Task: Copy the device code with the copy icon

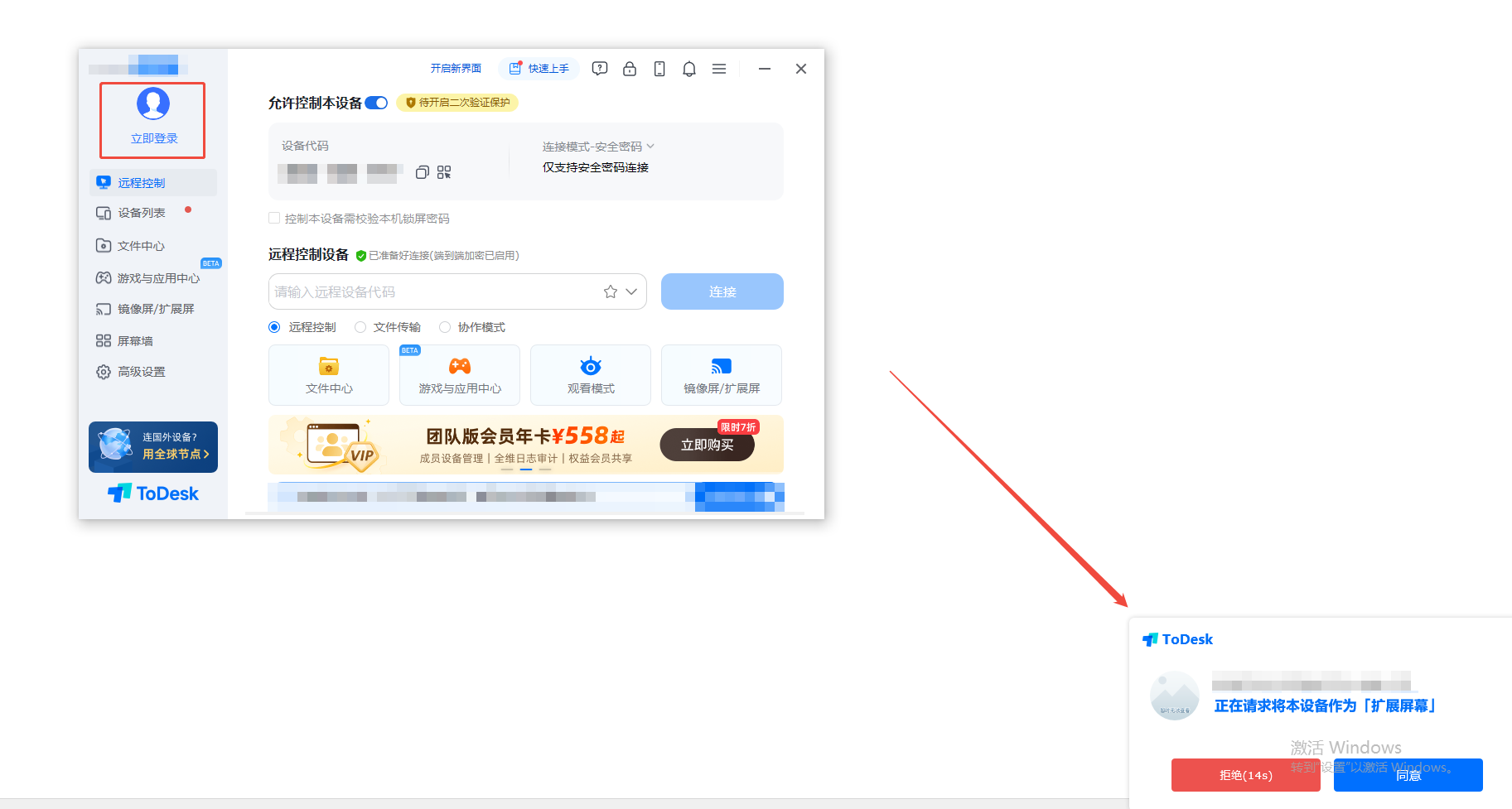Action: 423,172
